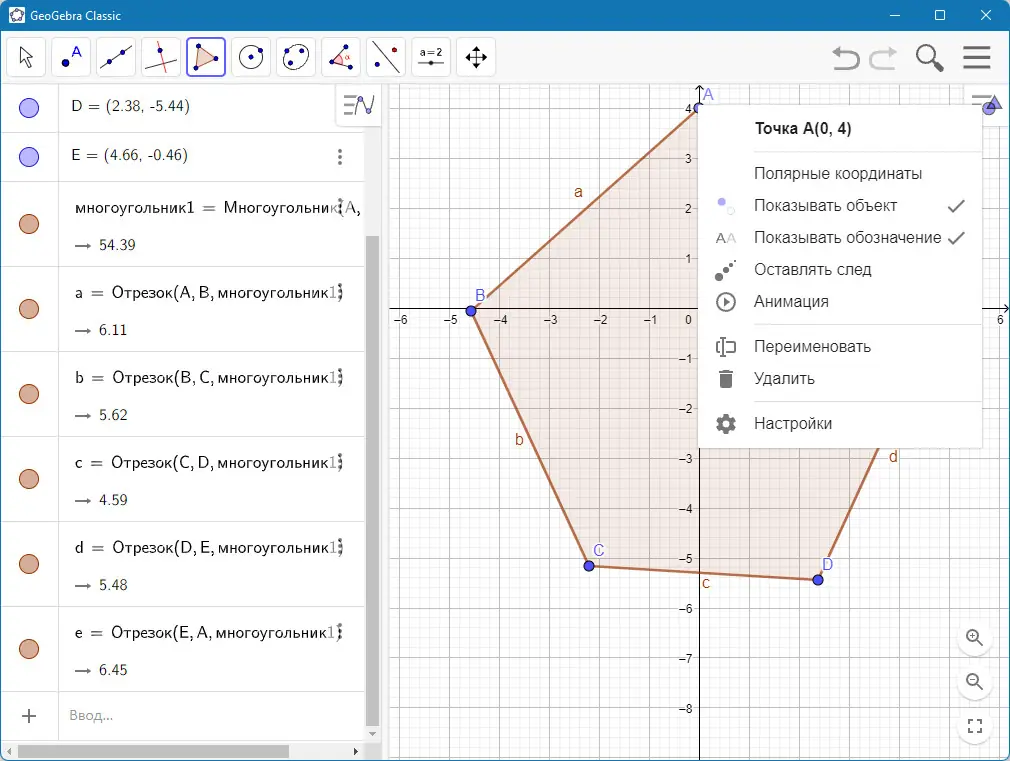This screenshot has height=761, width=1010.
Task: Open the three-dot menu for segment b
Action: pyautogui.click(x=340, y=378)
